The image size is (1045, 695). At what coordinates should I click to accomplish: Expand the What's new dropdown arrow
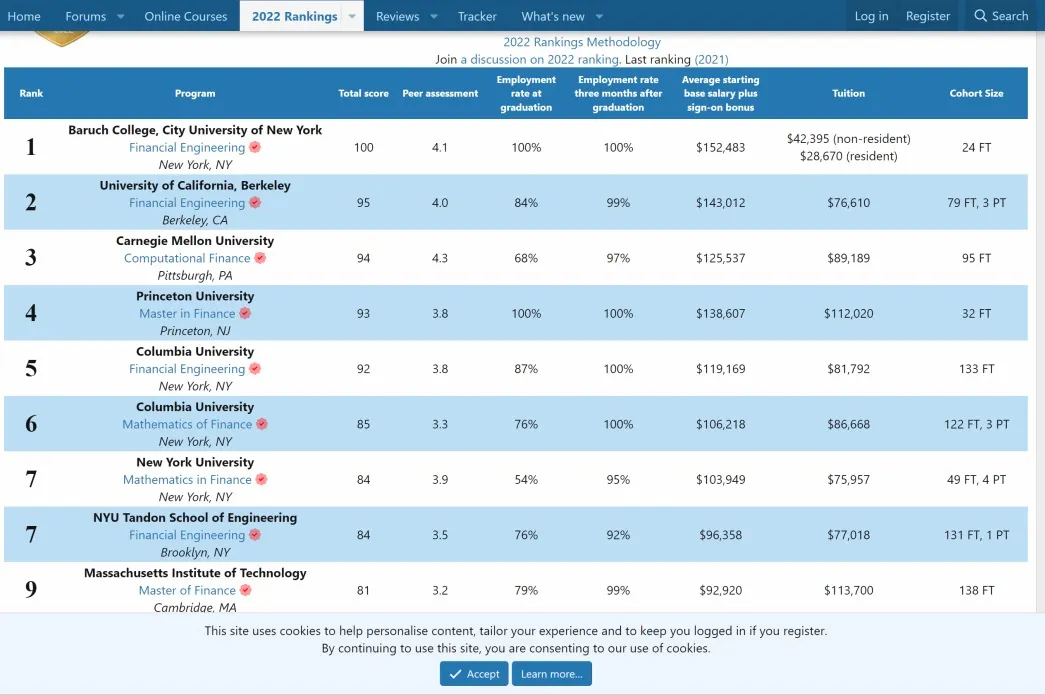pyautogui.click(x=600, y=16)
